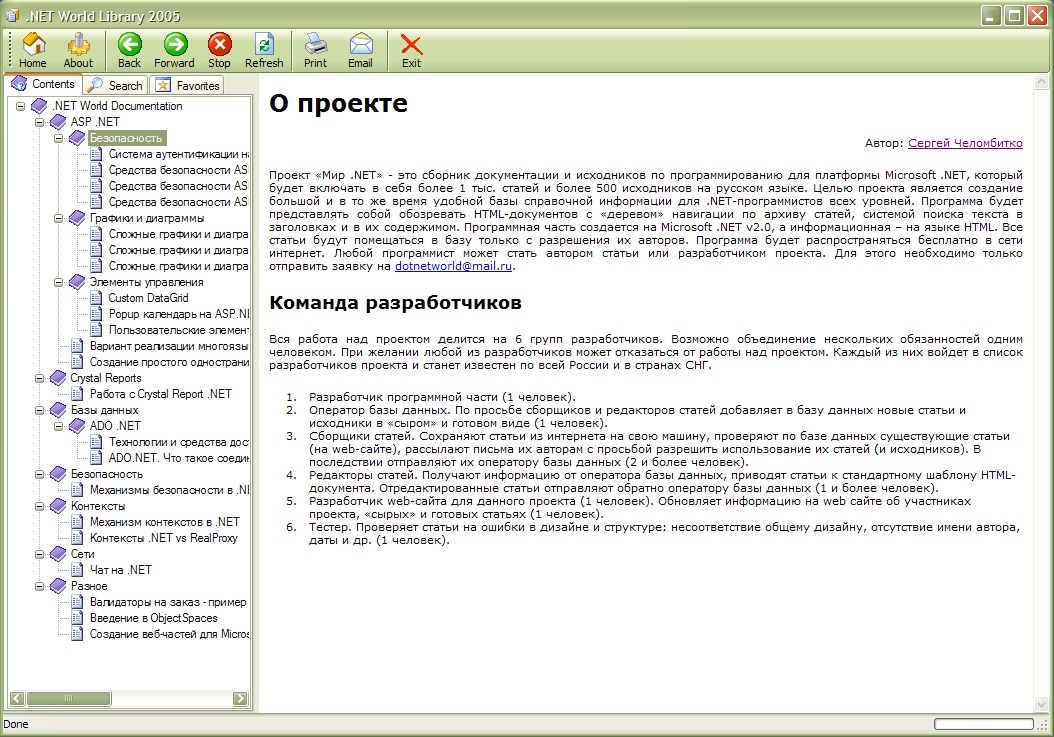1054x737 pixels.
Task: Open Создание веб-частей для Microsoft article
Action: (x=169, y=634)
